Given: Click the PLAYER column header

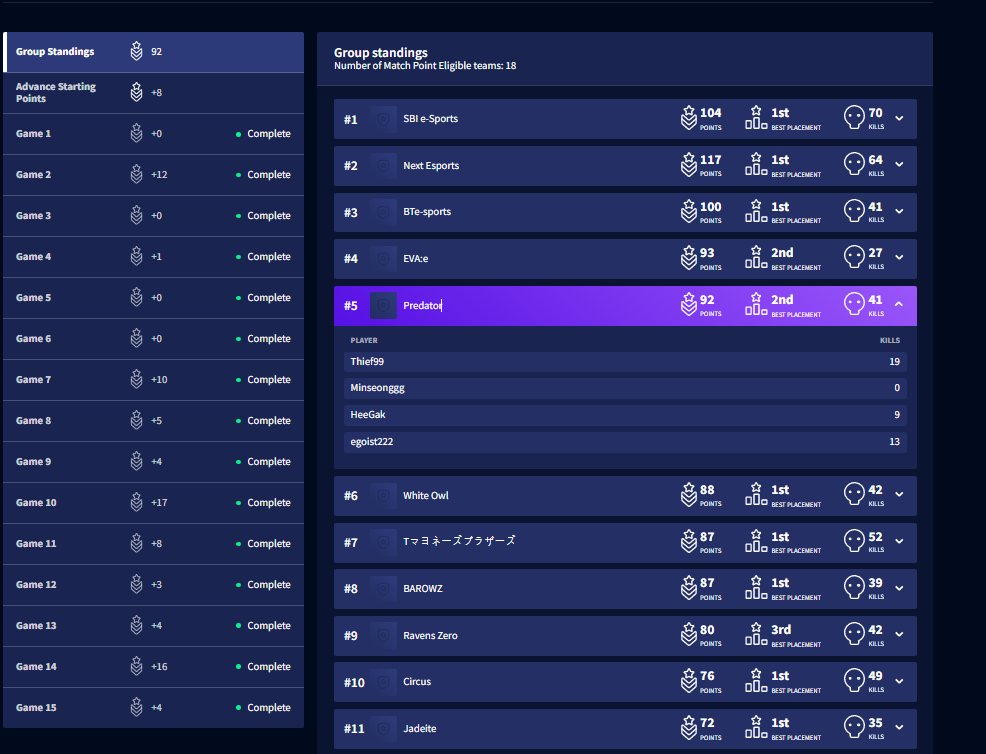Looking at the screenshot, I should [364, 340].
